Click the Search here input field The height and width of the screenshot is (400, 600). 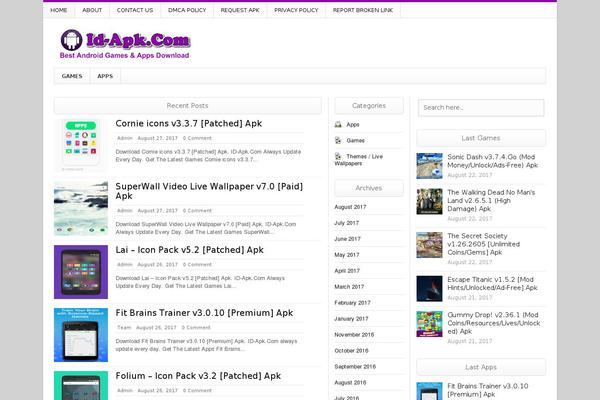coord(481,108)
